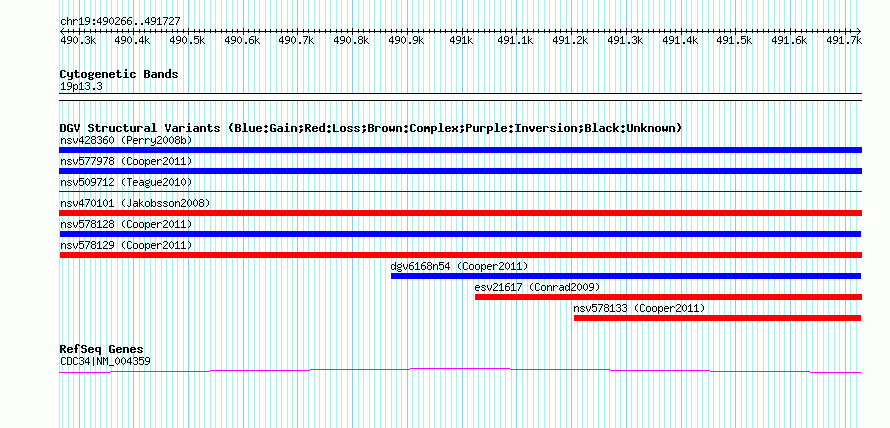Click the nsv509712 (Teague2010) label
The width and height of the screenshot is (890, 428).
click(x=126, y=182)
